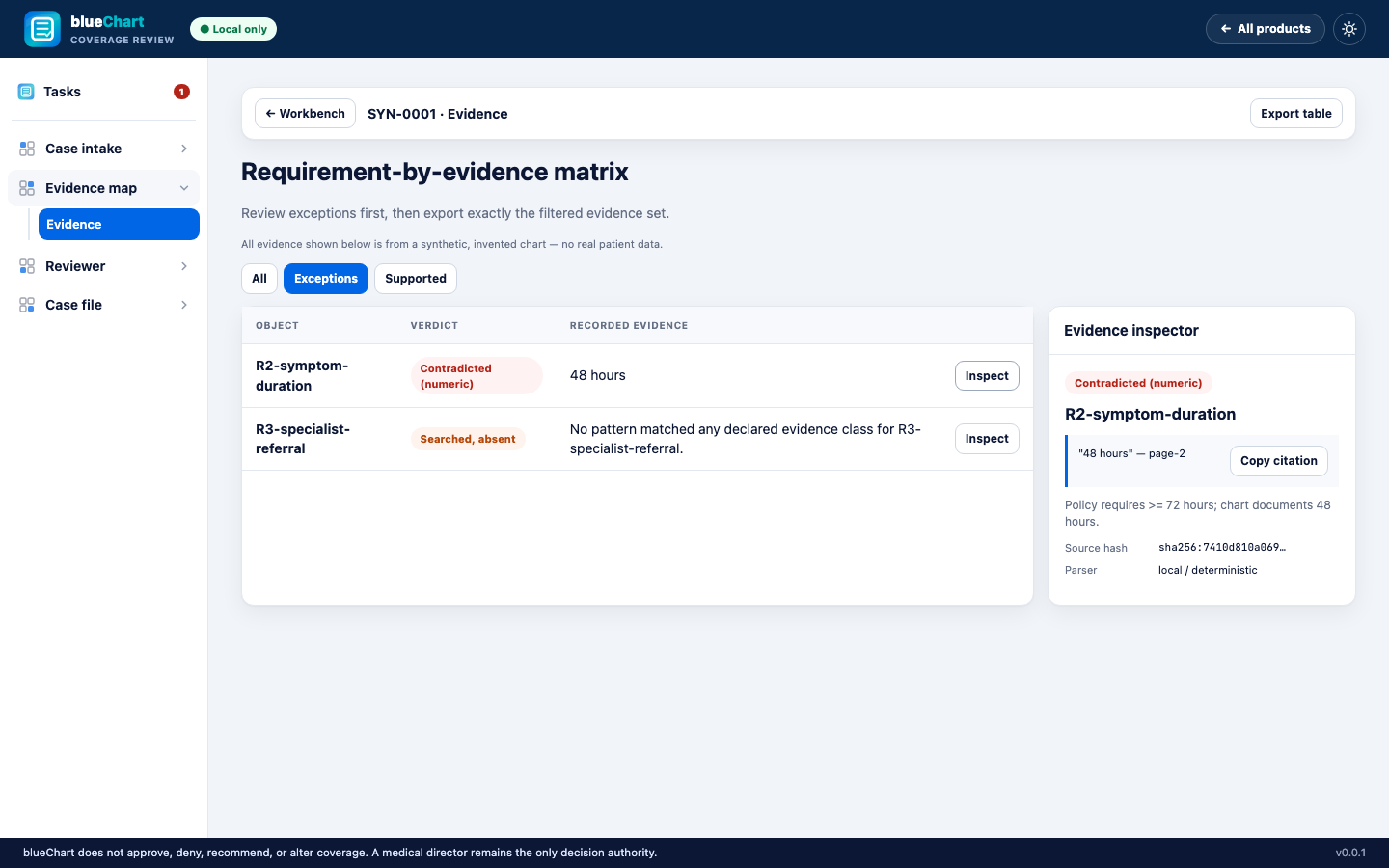
Task: Click the Case file grid icon
Action: coord(27,305)
